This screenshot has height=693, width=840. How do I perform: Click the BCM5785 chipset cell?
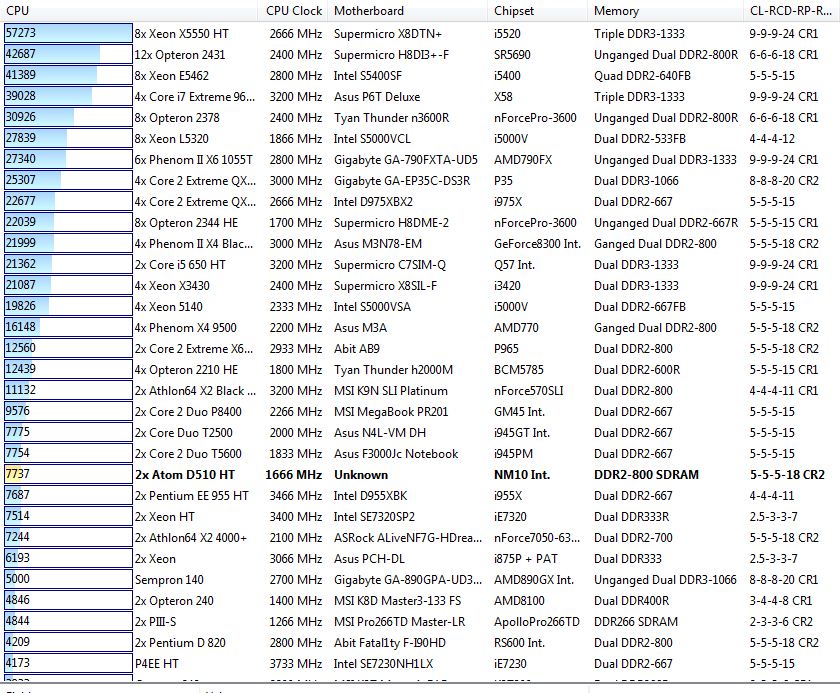click(x=519, y=370)
